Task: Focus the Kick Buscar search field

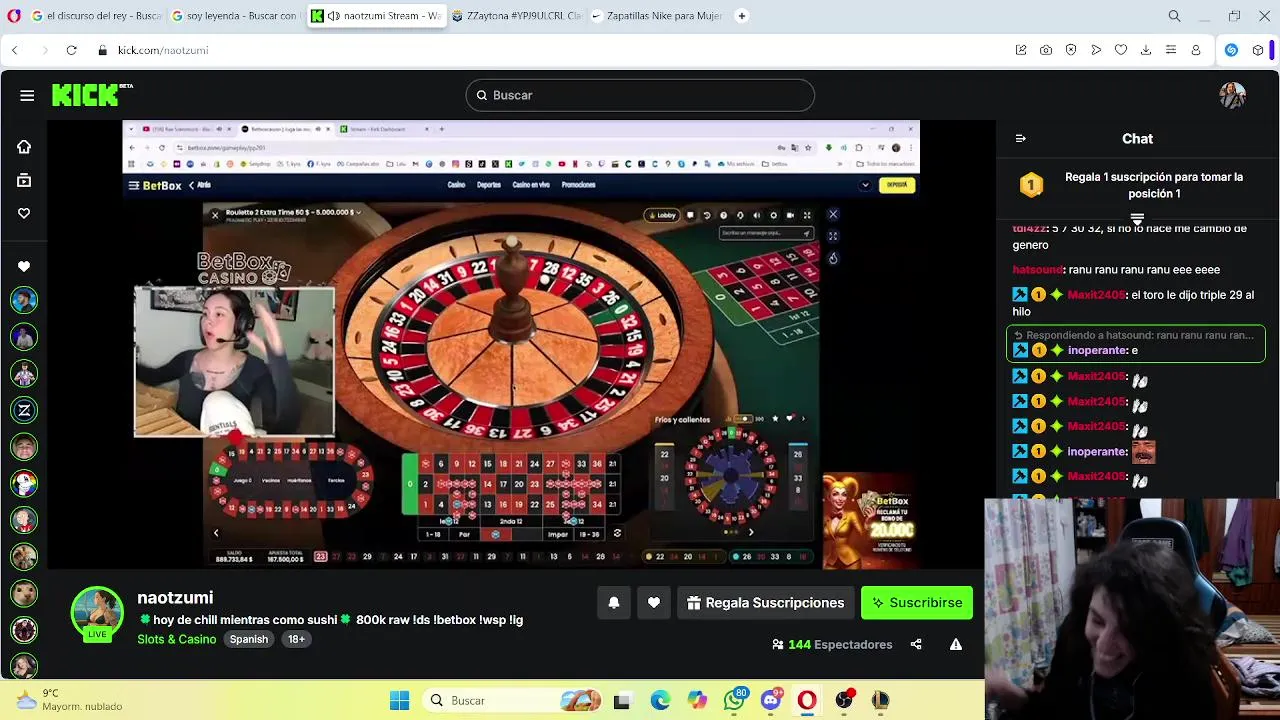Action: point(640,95)
